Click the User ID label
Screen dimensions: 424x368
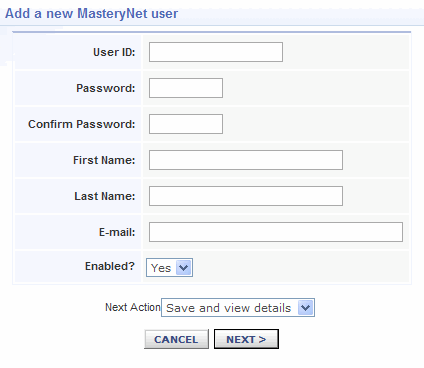coord(114,52)
